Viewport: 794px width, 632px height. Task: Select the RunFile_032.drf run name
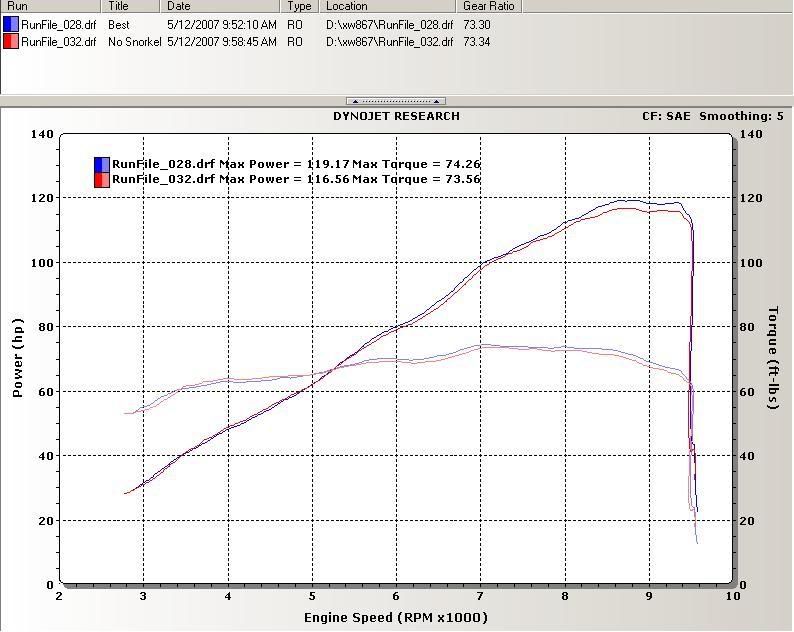coord(58,42)
